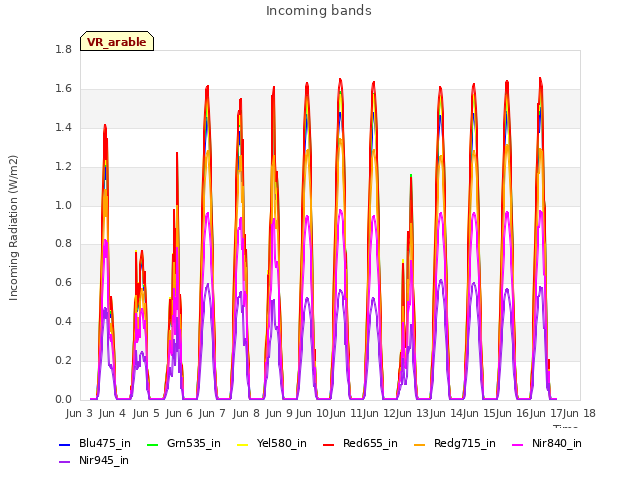
Task: Select the Yel580_in legend label
Action: pos(282,443)
